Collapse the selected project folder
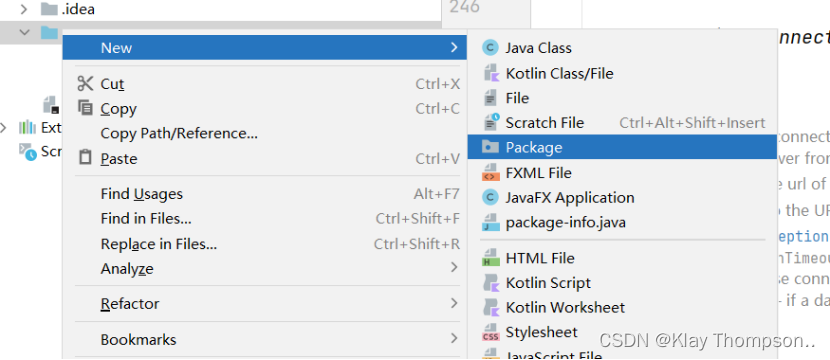 24,33
